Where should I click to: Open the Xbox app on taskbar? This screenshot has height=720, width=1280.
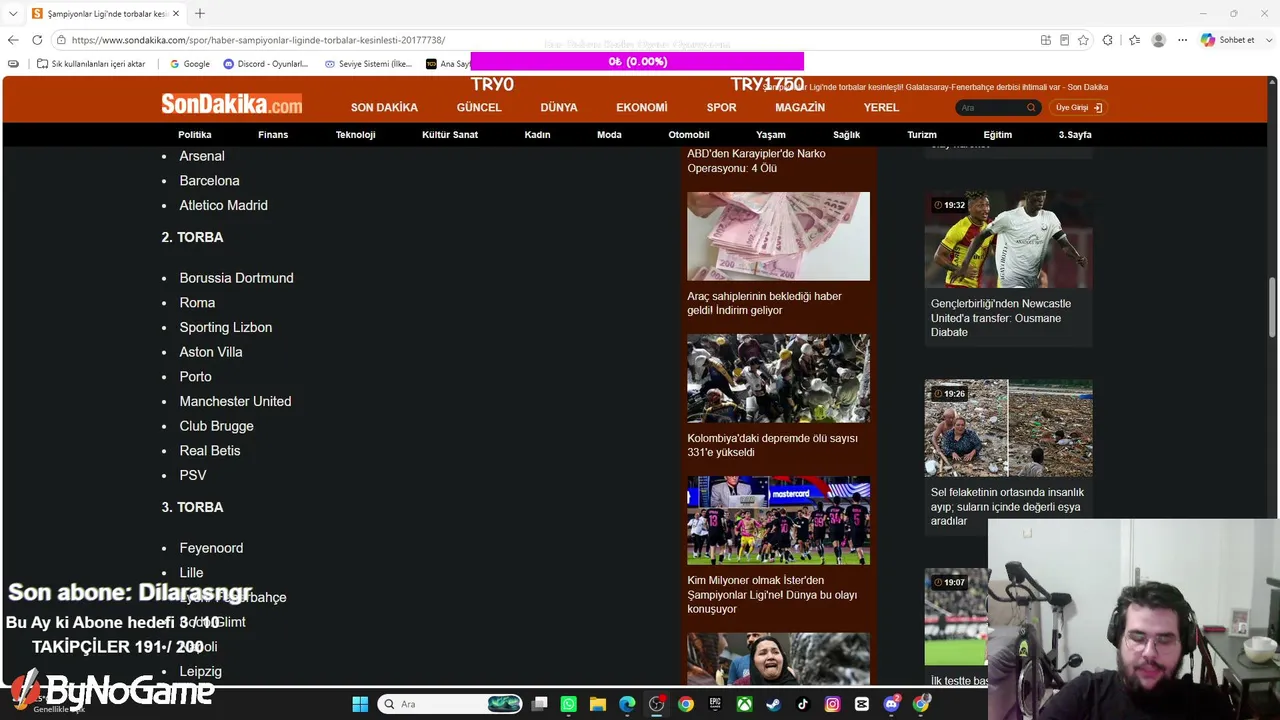tap(745, 704)
